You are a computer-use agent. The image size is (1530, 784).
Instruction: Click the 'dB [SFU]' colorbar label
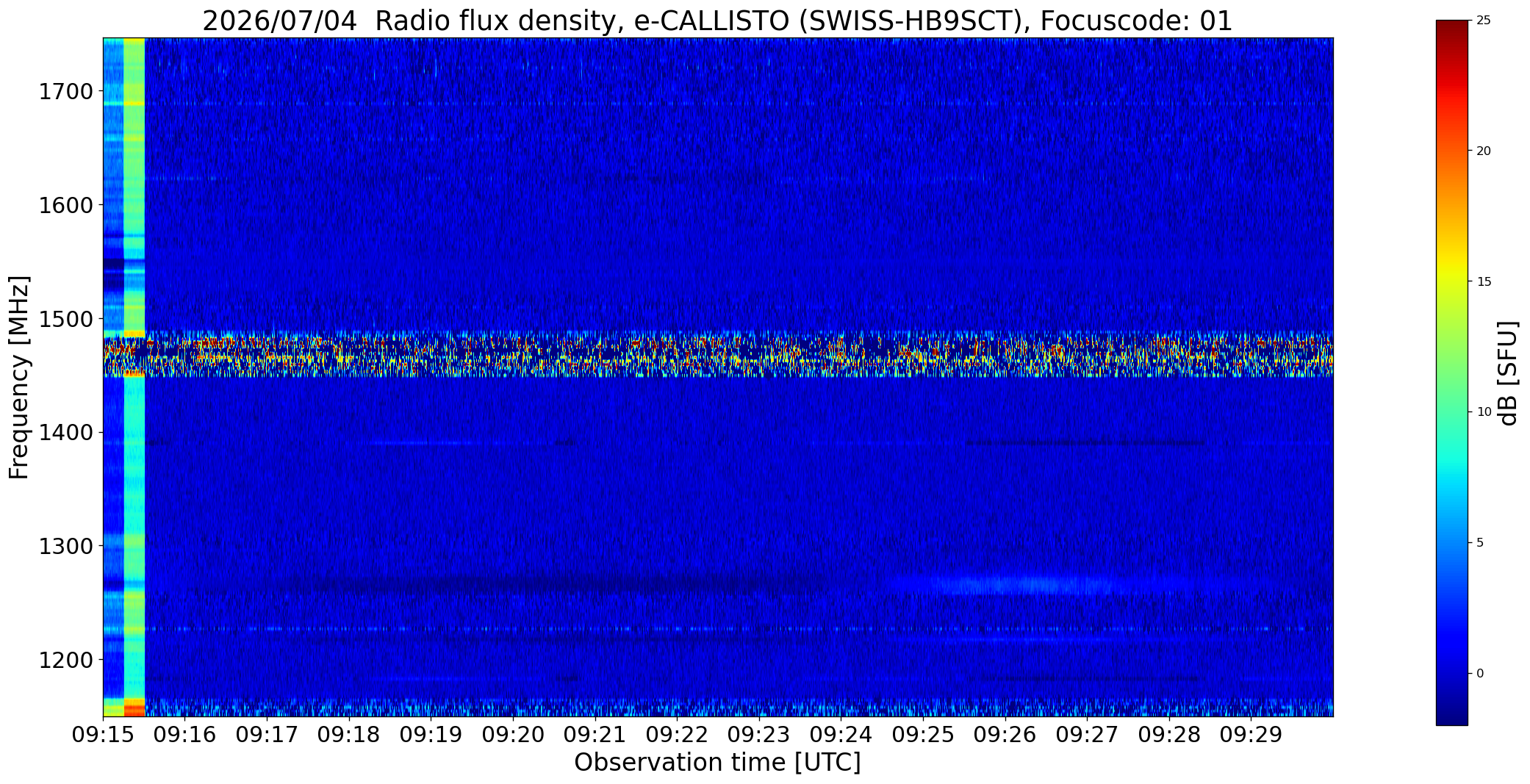tap(1508, 373)
